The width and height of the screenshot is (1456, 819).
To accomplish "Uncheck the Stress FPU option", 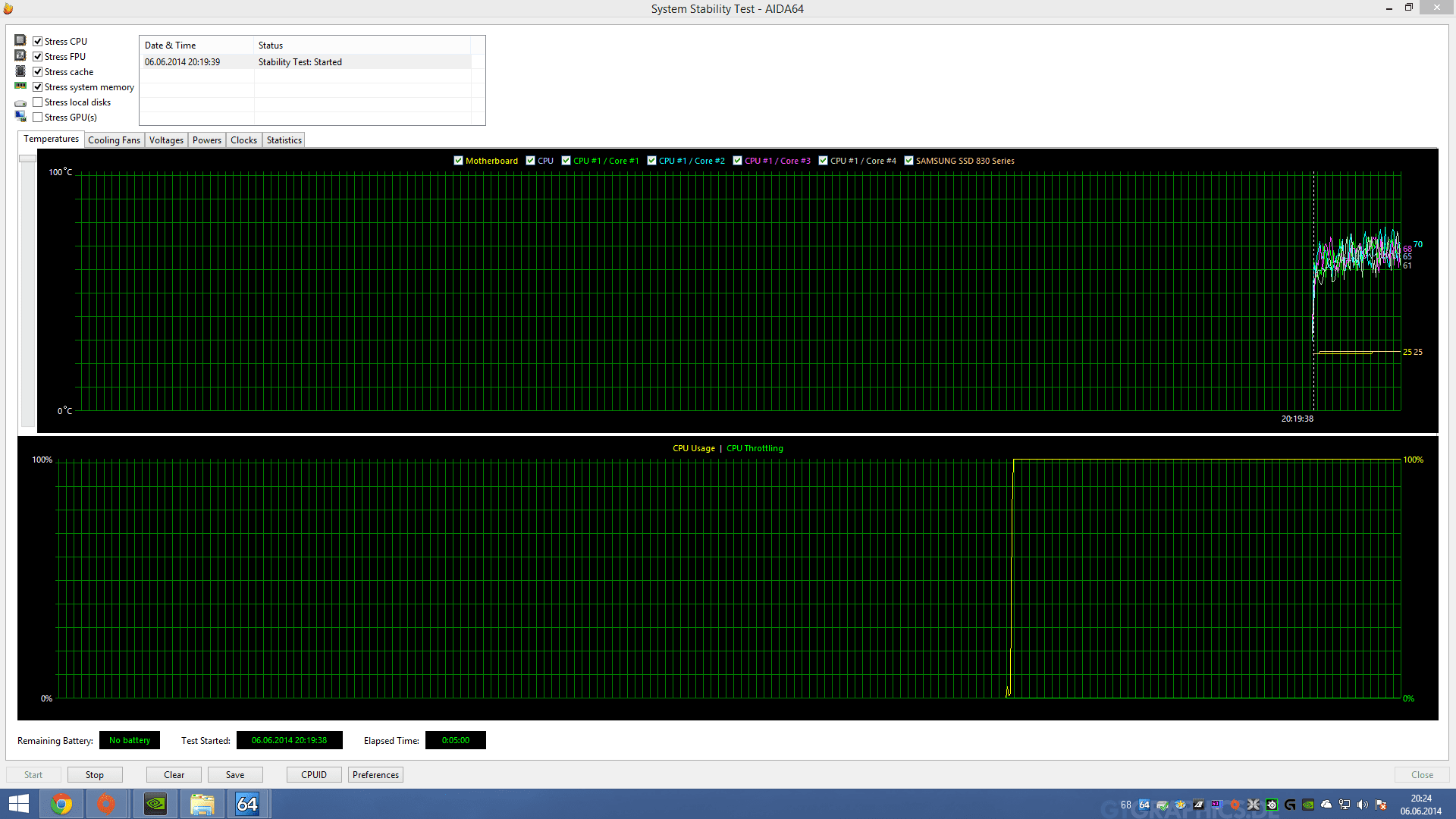I will (38, 57).
